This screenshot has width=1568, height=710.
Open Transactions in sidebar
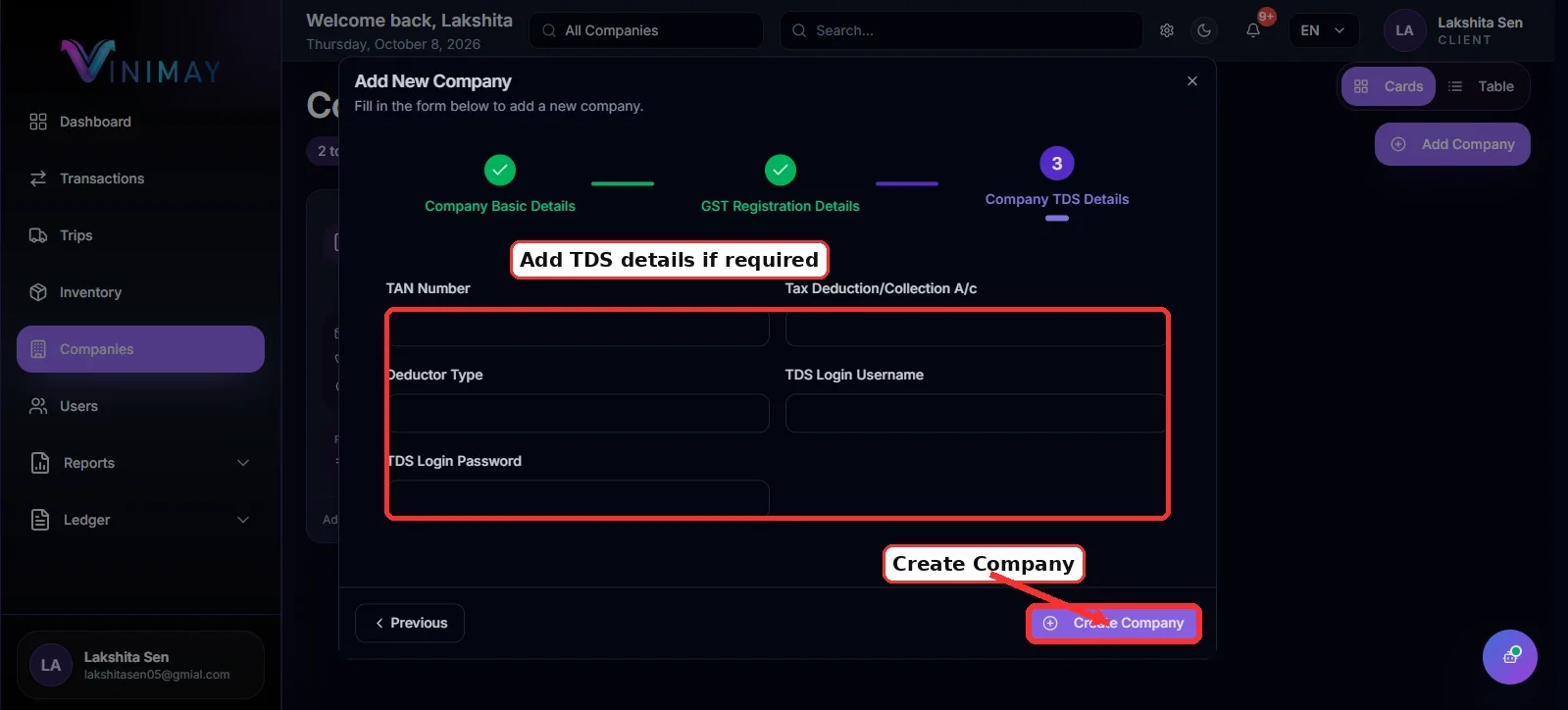point(140,178)
